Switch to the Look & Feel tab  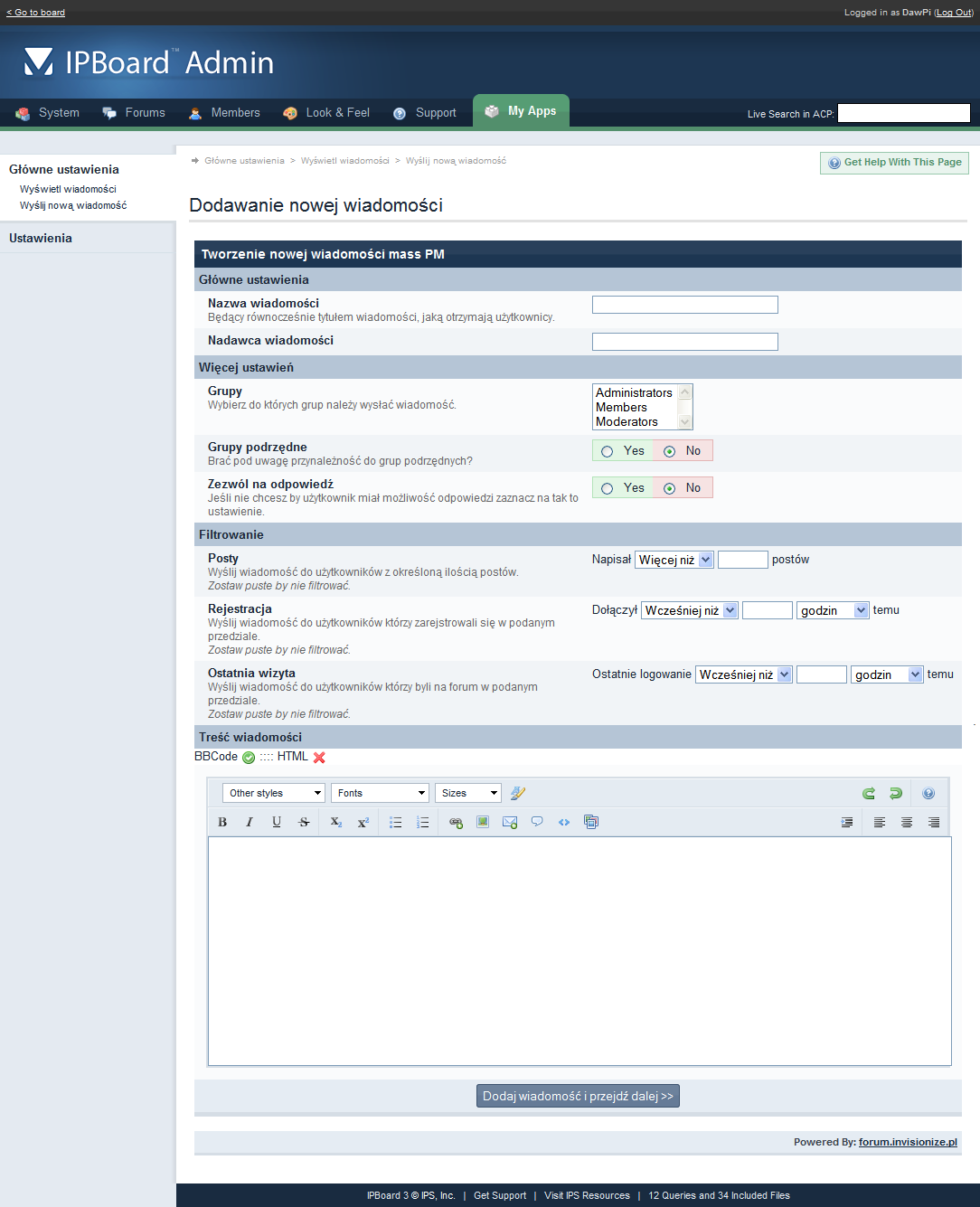click(x=326, y=113)
